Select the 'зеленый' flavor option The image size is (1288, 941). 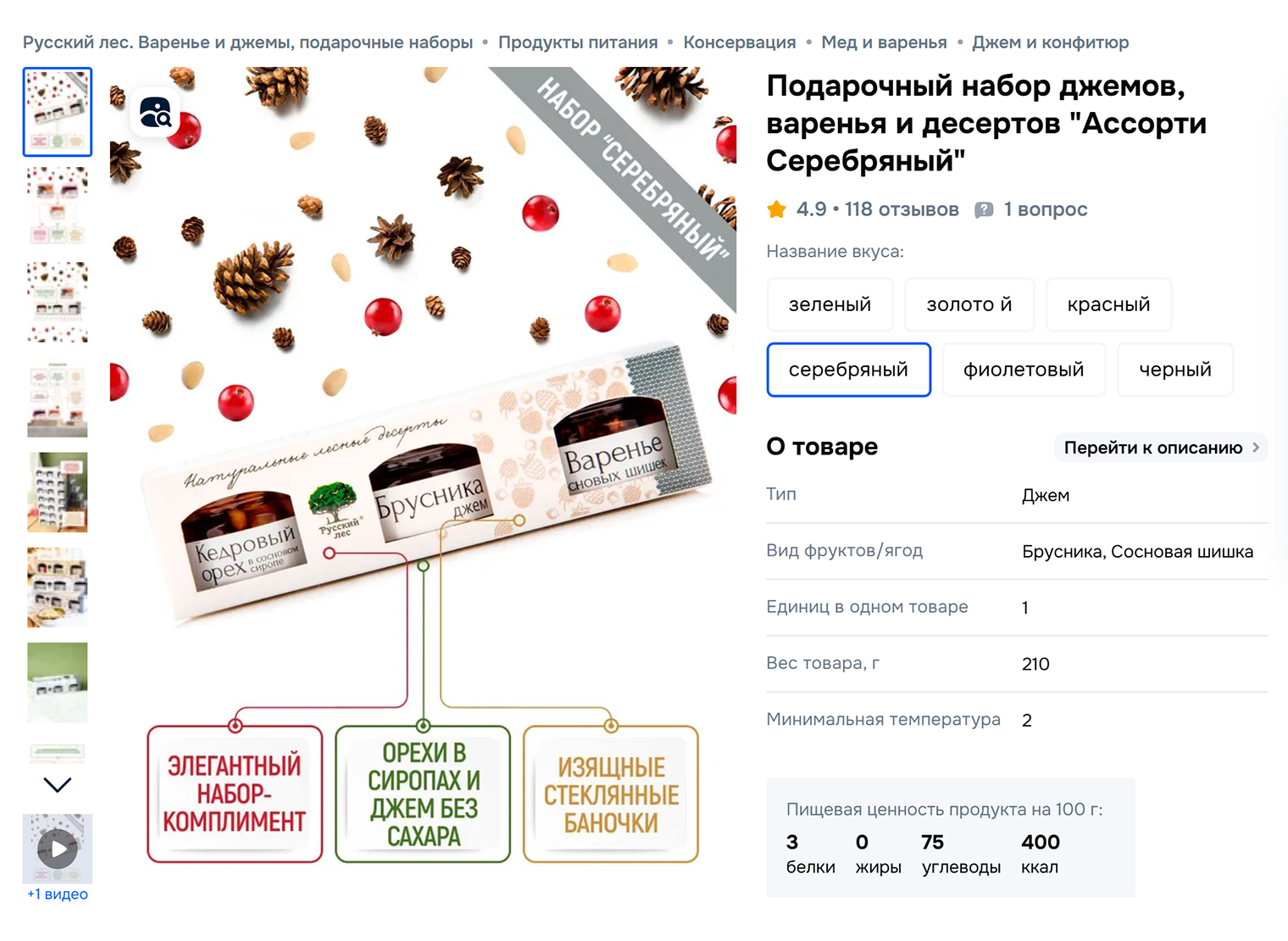(x=830, y=304)
